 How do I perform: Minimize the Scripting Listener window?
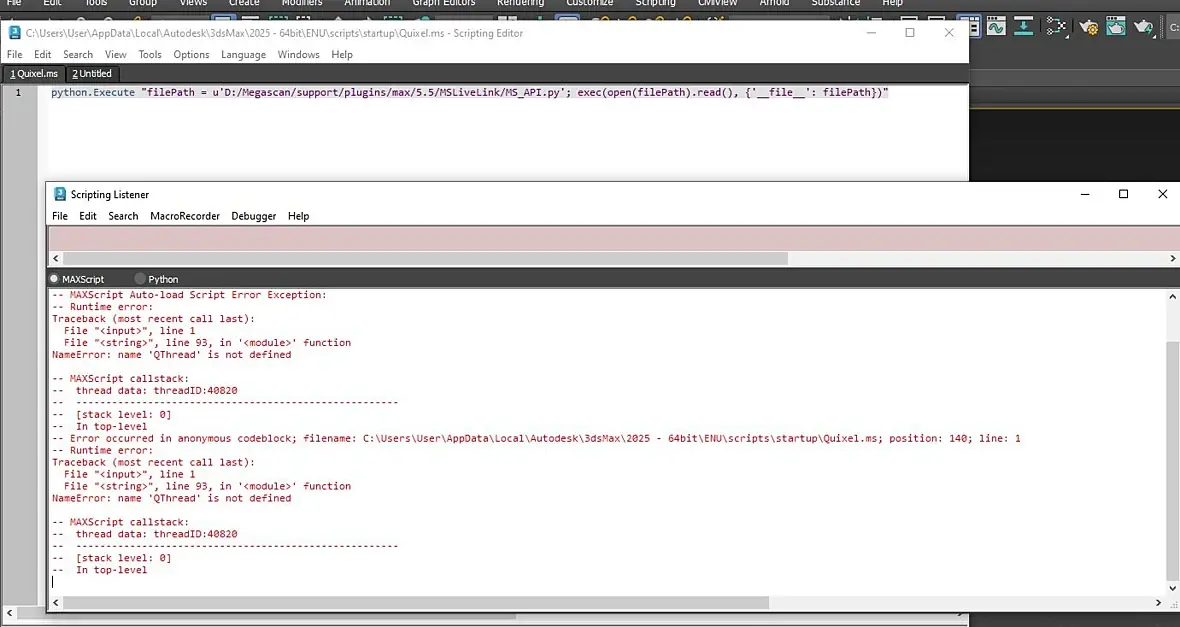tap(1085, 194)
